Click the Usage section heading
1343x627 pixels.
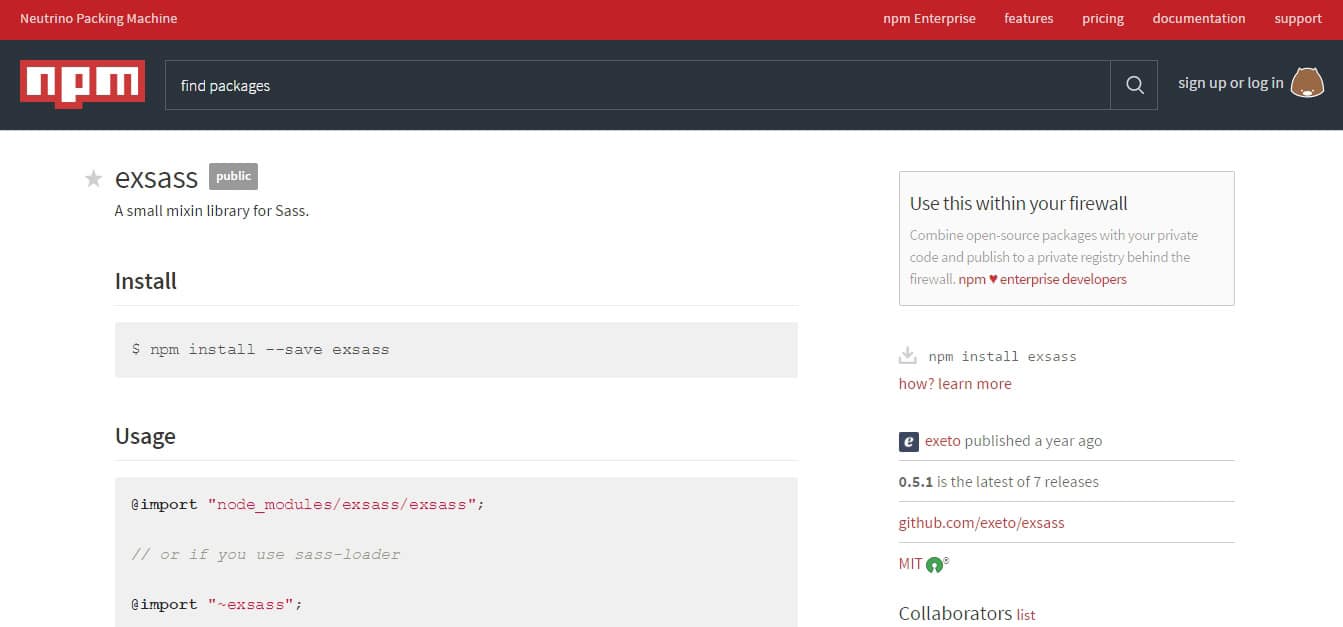[145, 437]
